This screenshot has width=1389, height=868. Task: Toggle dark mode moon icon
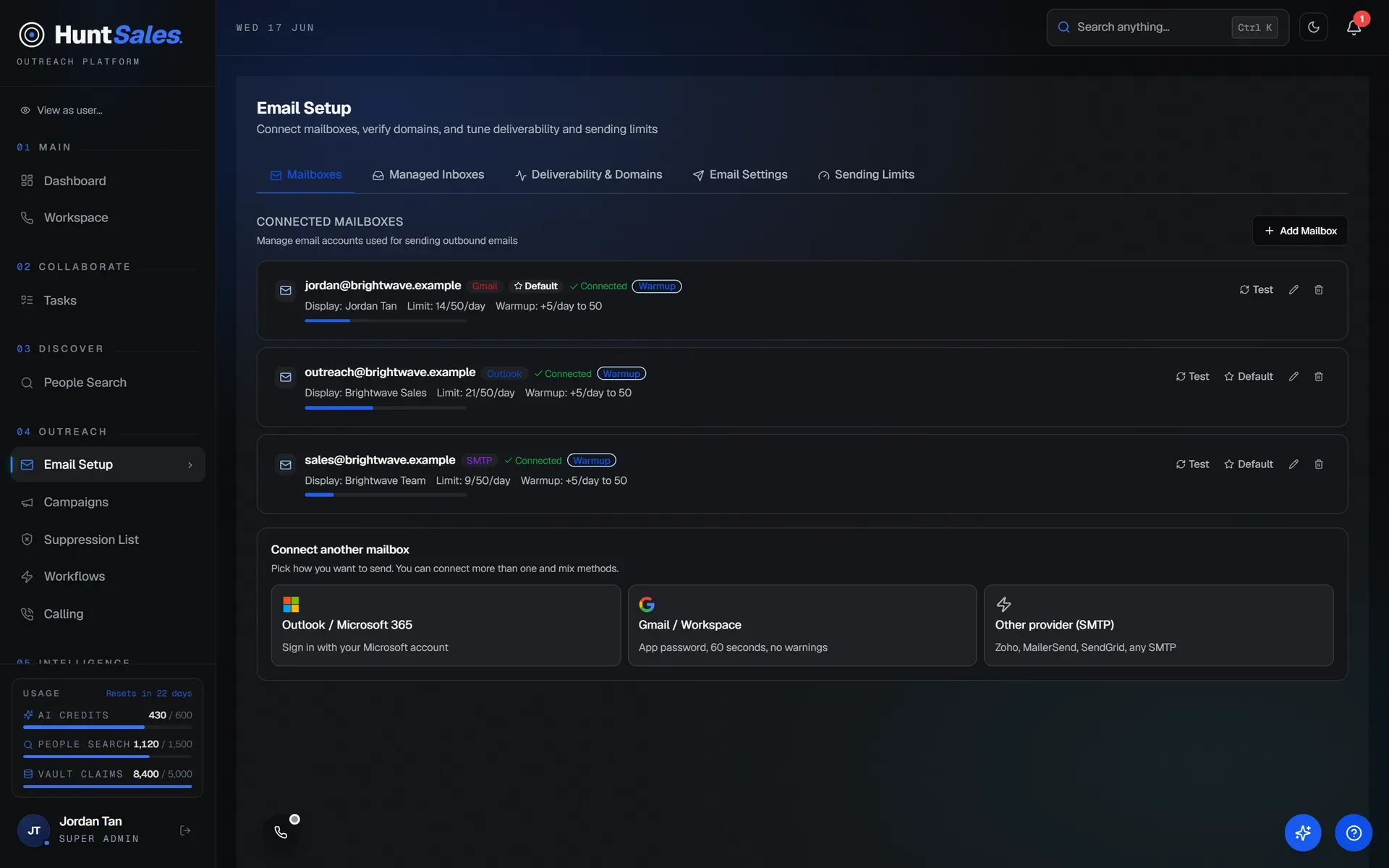[x=1313, y=27]
